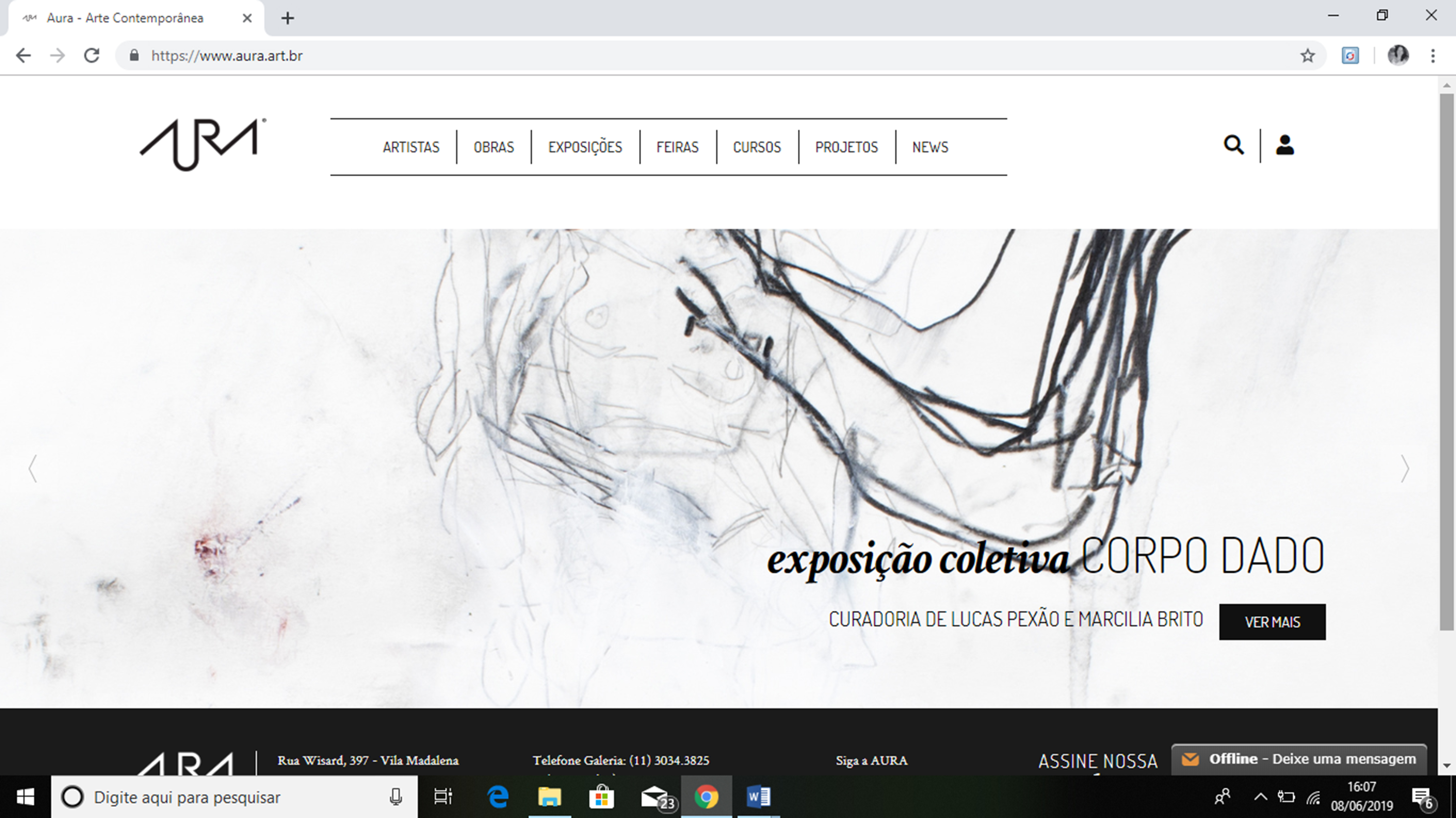Click the address bar URL field
Image resolution: width=1456 pixels, height=818 pixels.
(x=678, y=55)
